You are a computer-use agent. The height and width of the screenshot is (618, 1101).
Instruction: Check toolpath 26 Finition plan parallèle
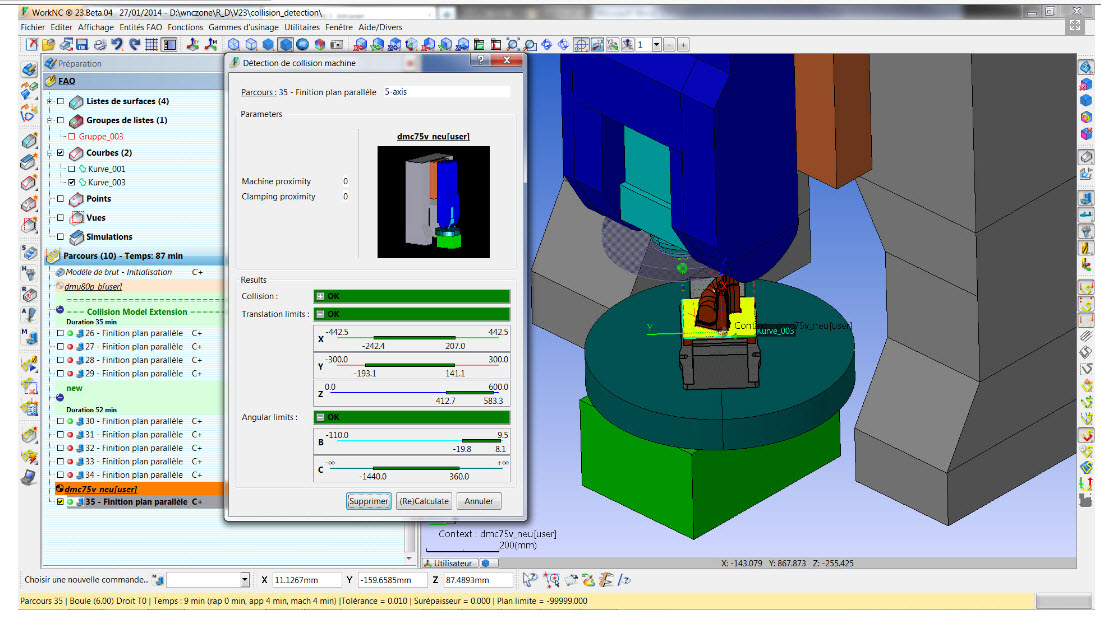(x=60, y=332)
